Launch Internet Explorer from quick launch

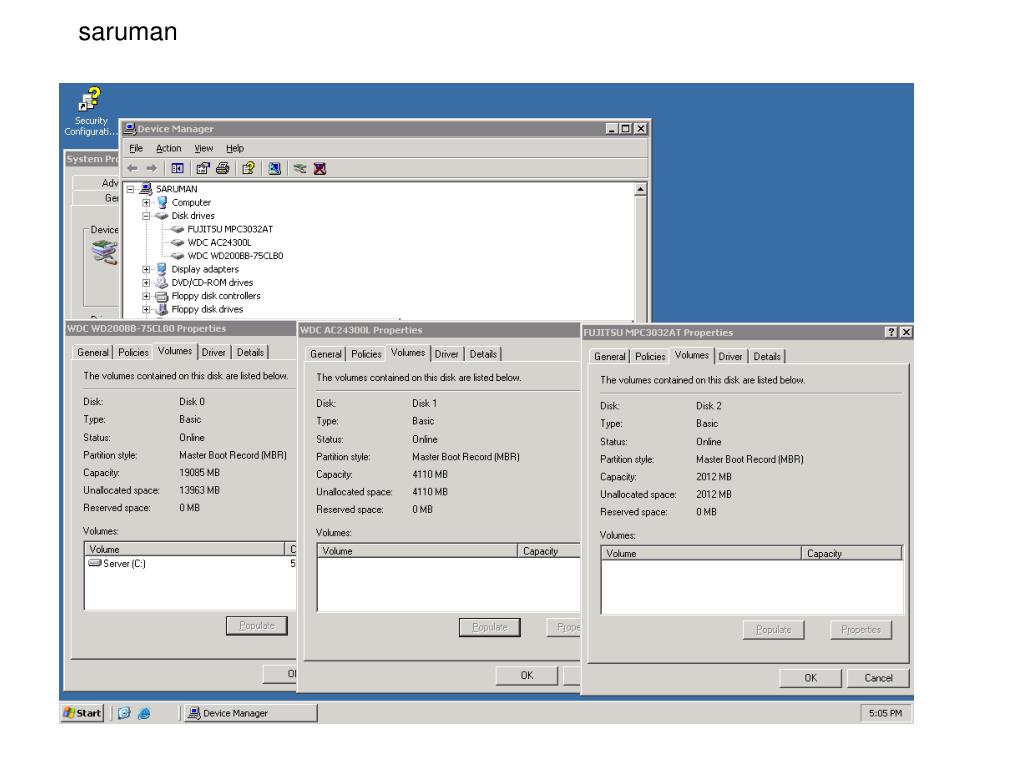tap(144, 713)
